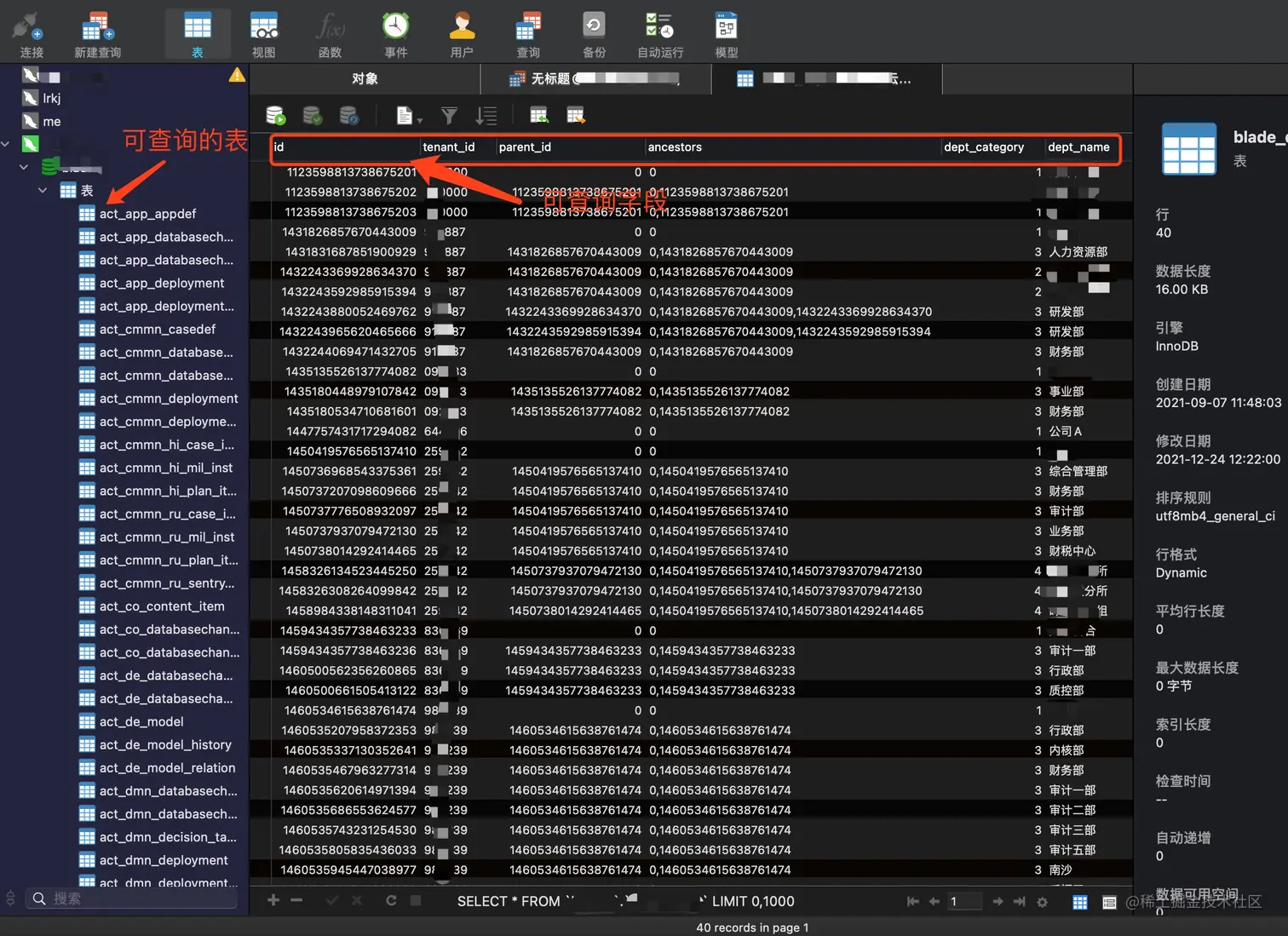Click the dept_name column header

(x=1082, y=147)
